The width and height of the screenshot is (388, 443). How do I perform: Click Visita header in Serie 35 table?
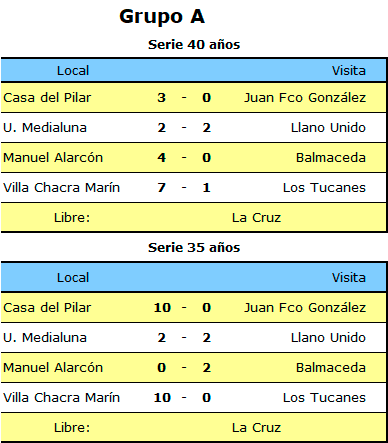coord(349,278)
